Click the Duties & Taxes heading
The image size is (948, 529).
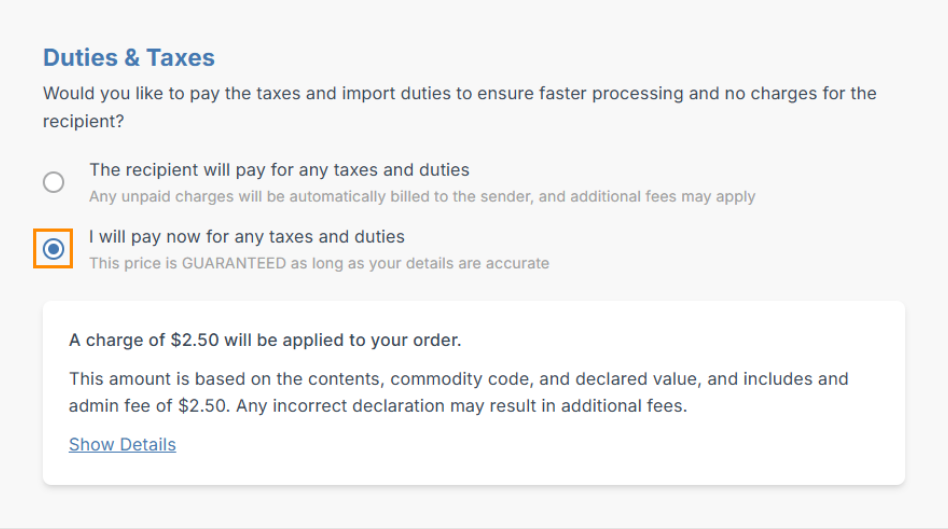(129, 58)
